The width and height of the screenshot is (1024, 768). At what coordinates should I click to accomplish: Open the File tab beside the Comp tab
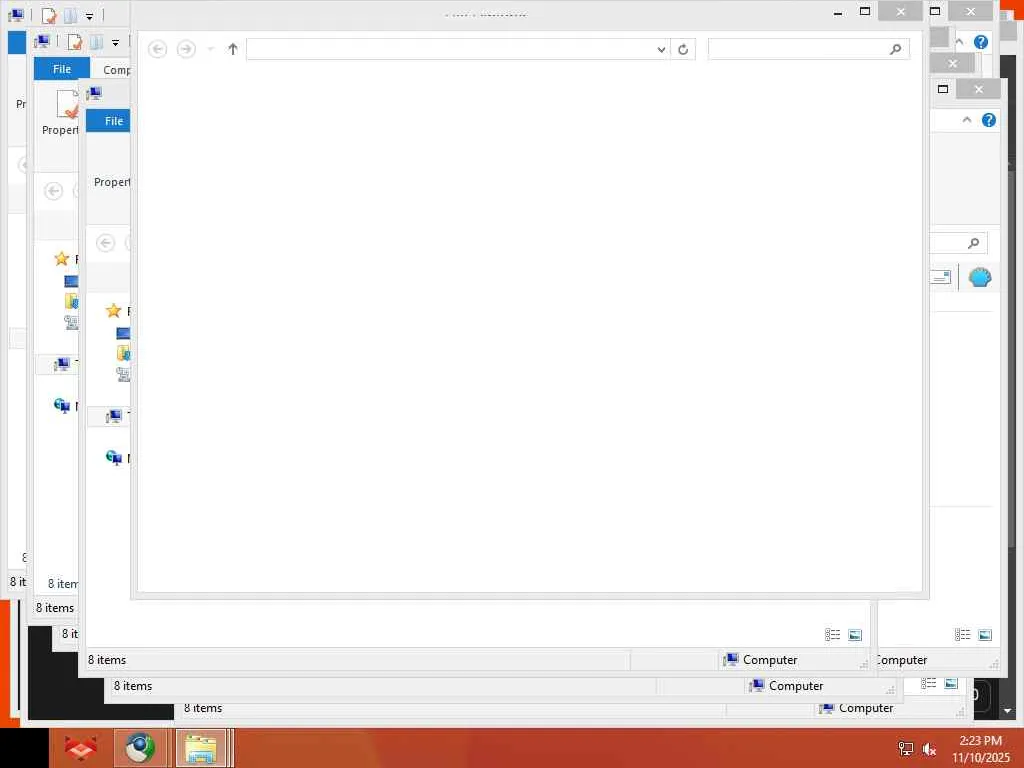62,69
